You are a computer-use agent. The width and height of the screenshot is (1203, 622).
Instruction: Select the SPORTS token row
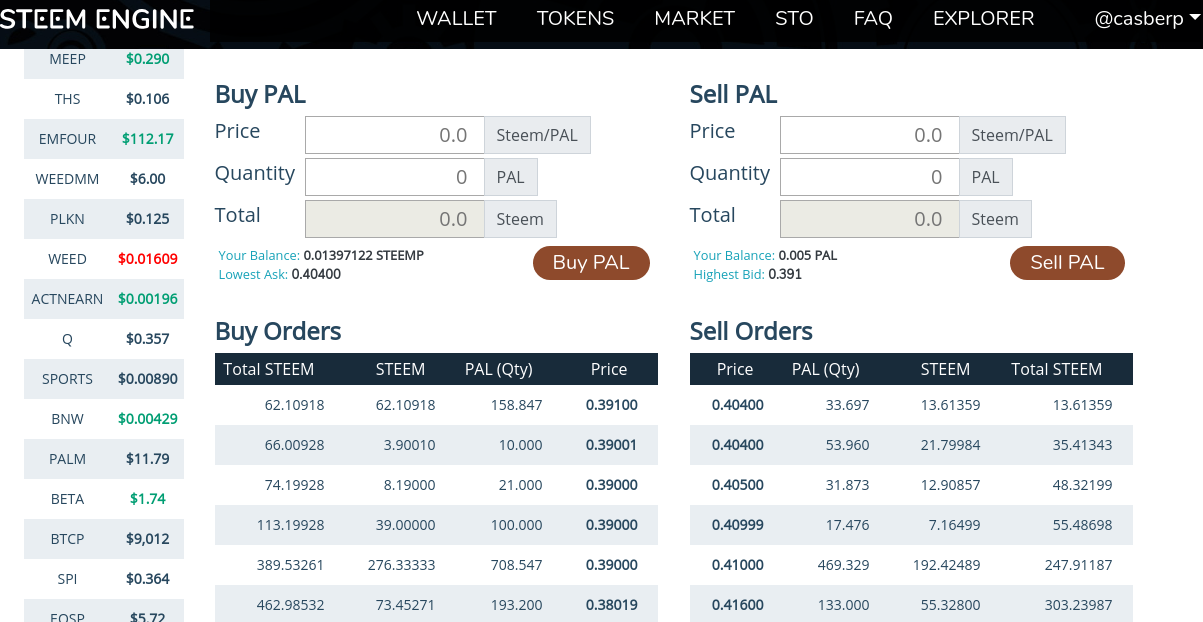(104, 379)
